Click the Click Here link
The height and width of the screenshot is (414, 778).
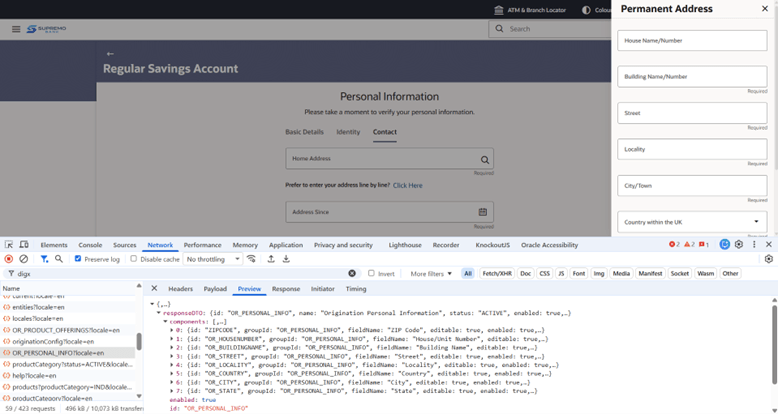tap(408, 185)
